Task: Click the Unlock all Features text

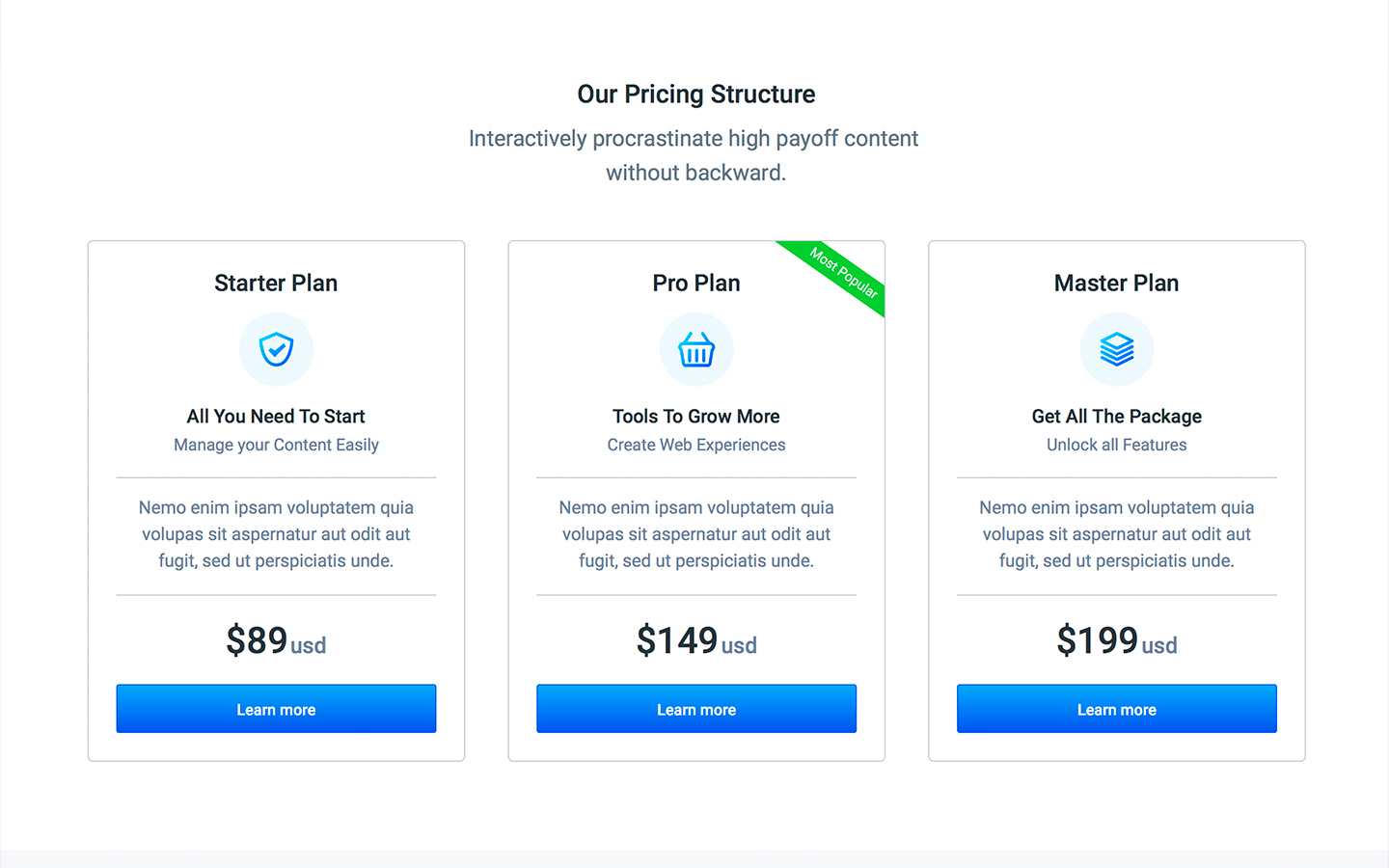Action: [1116, 445]
